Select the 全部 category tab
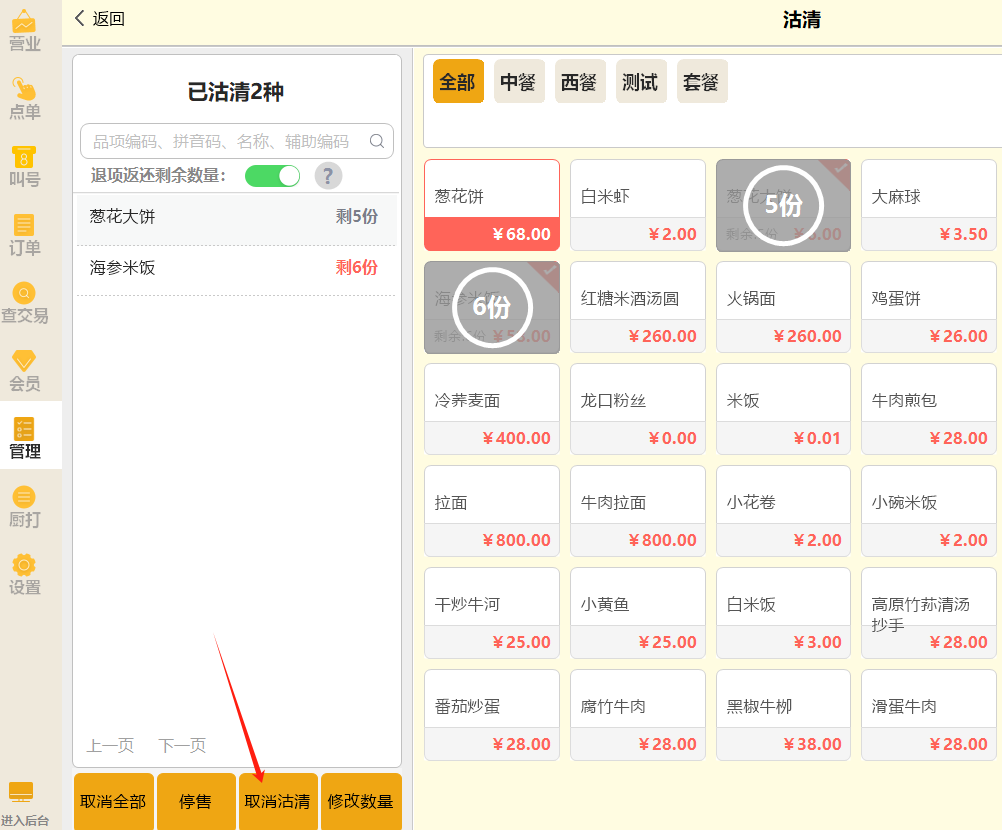Image resolution: width=1002 pixels, height=830 pixels. point(458,81)
